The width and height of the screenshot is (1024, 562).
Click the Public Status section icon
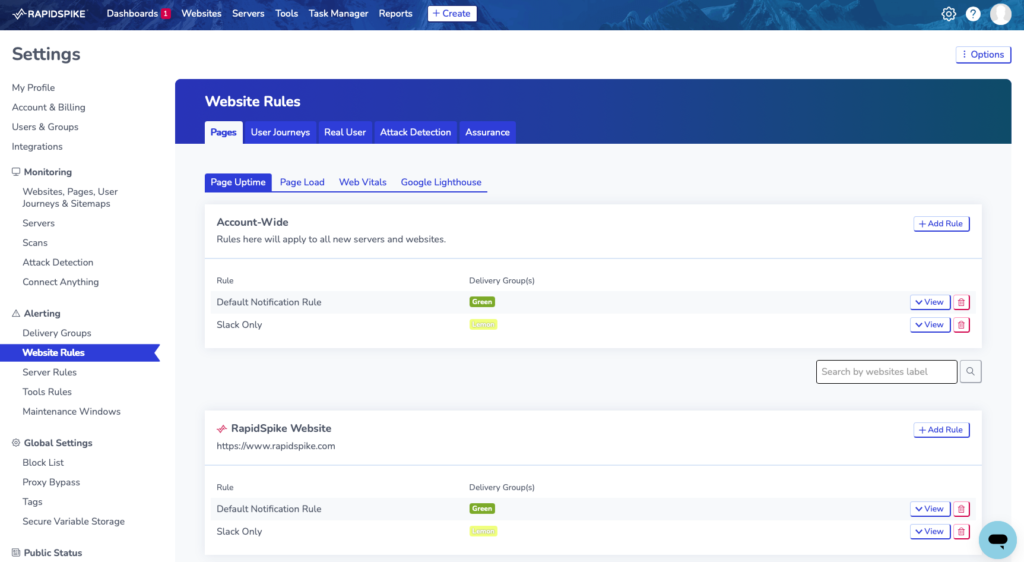(16, 552)
